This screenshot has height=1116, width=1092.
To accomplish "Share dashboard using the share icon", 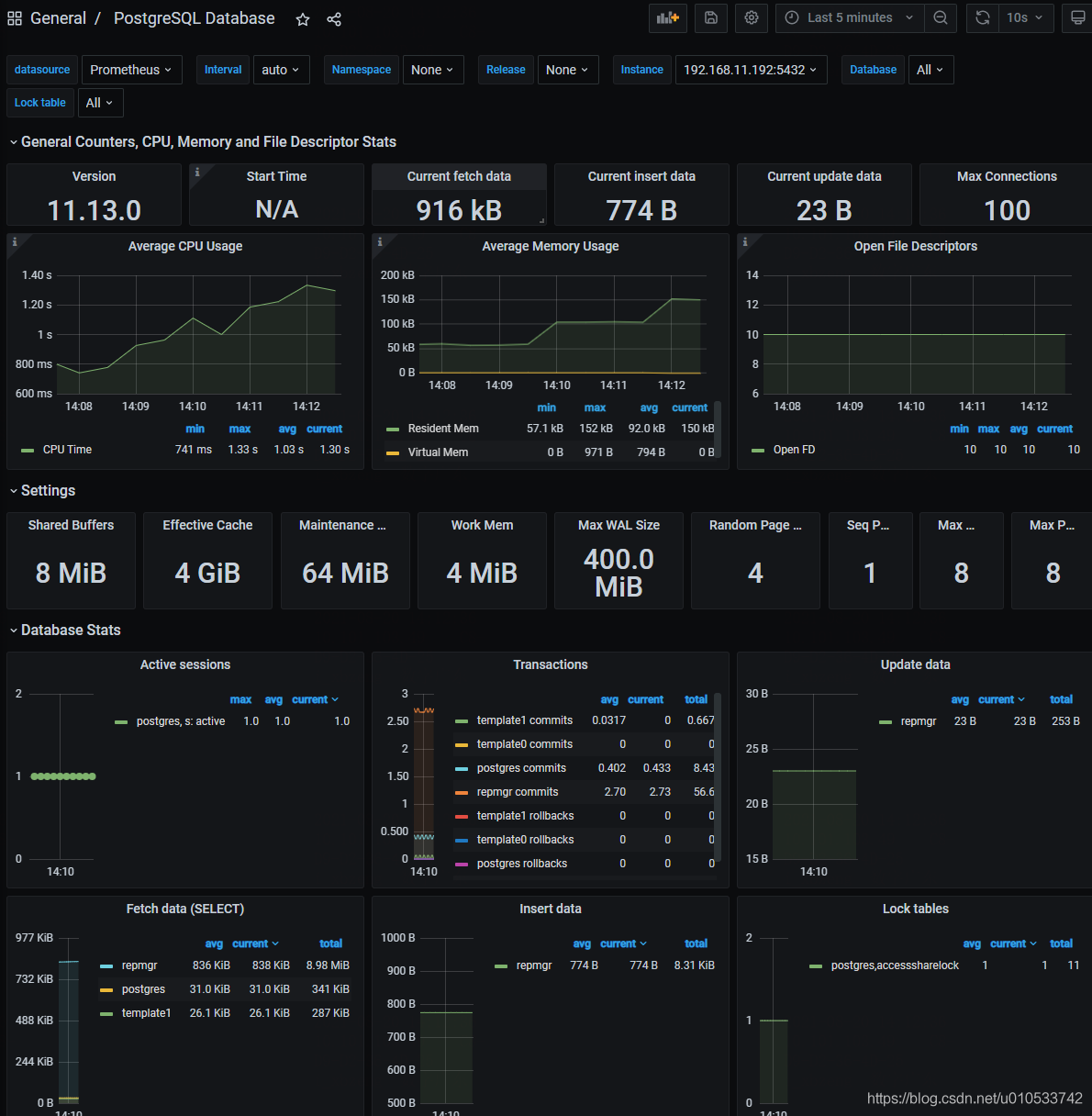I will click(x=334, y=19).
